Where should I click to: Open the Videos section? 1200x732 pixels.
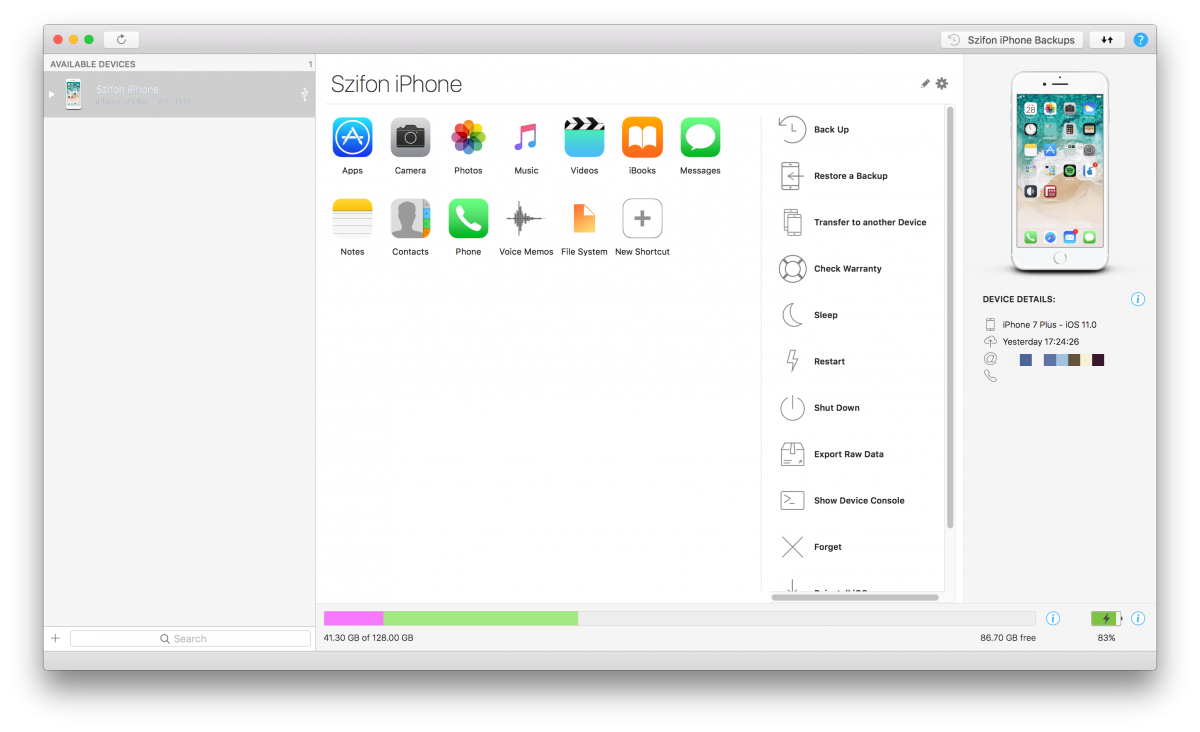(x=584, y=138)
